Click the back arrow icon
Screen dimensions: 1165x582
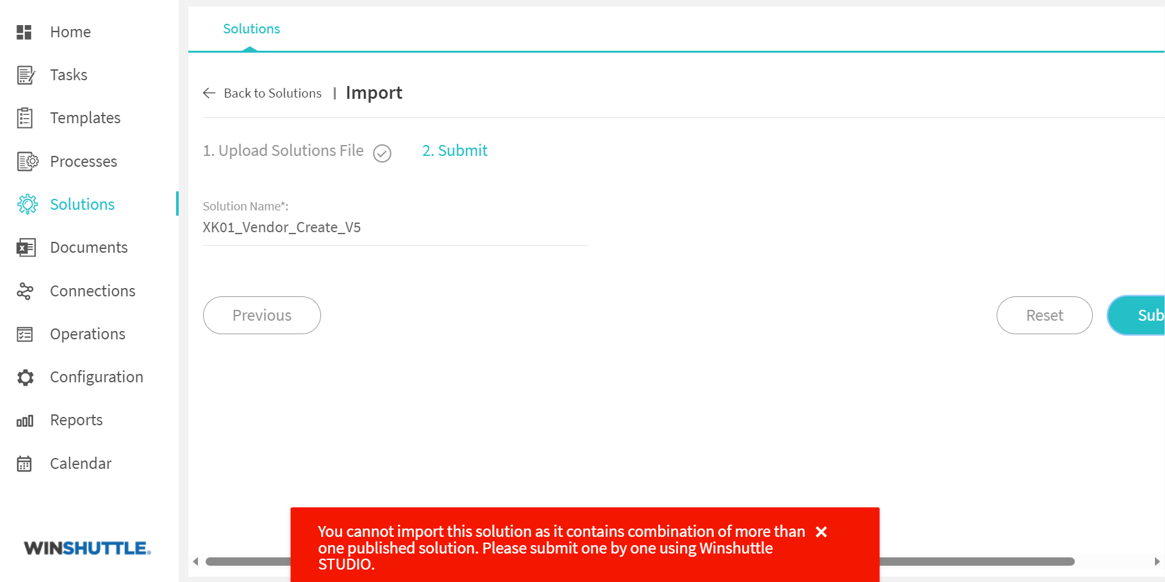(209, 93)
